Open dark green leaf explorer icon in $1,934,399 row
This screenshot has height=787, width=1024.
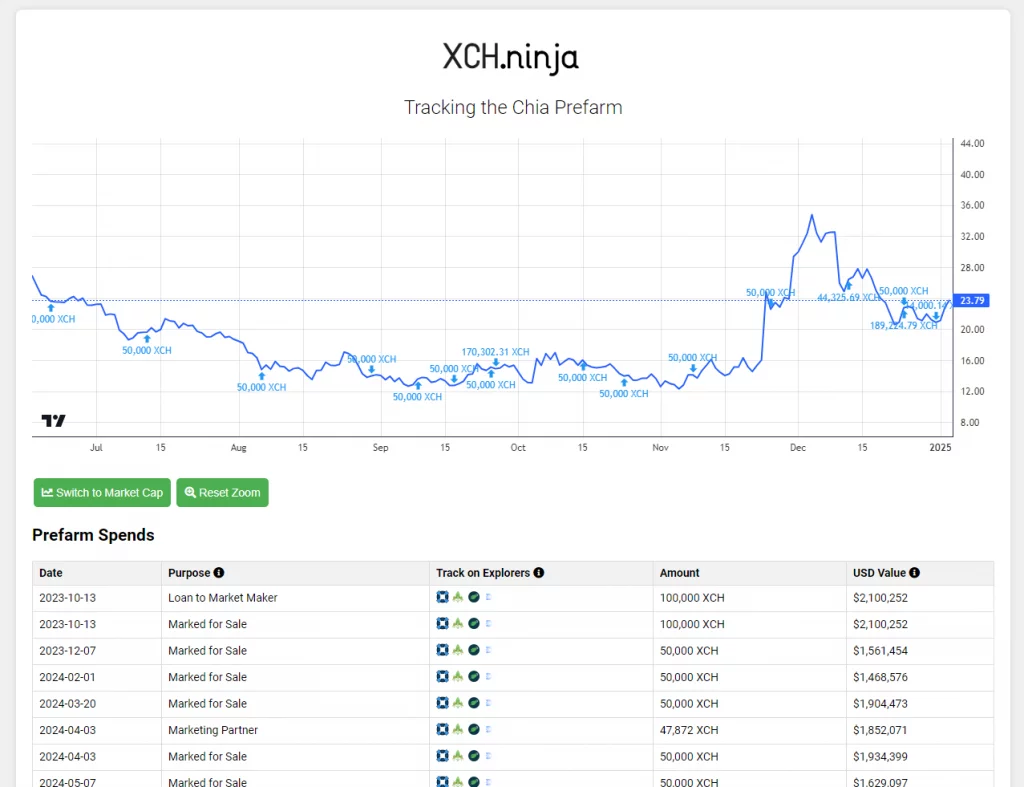[474, 756]
